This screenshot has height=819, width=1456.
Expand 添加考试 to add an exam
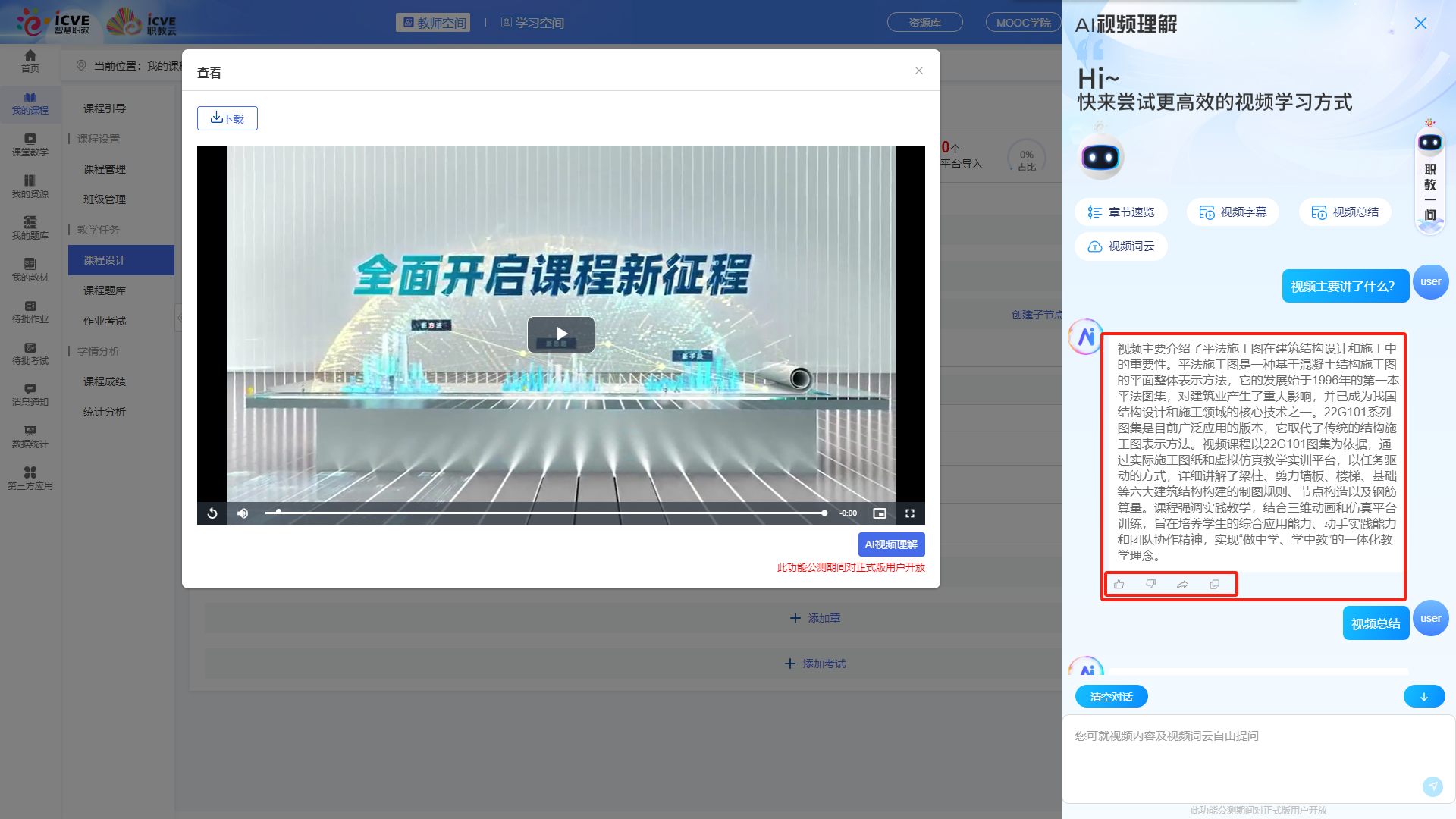814,663
